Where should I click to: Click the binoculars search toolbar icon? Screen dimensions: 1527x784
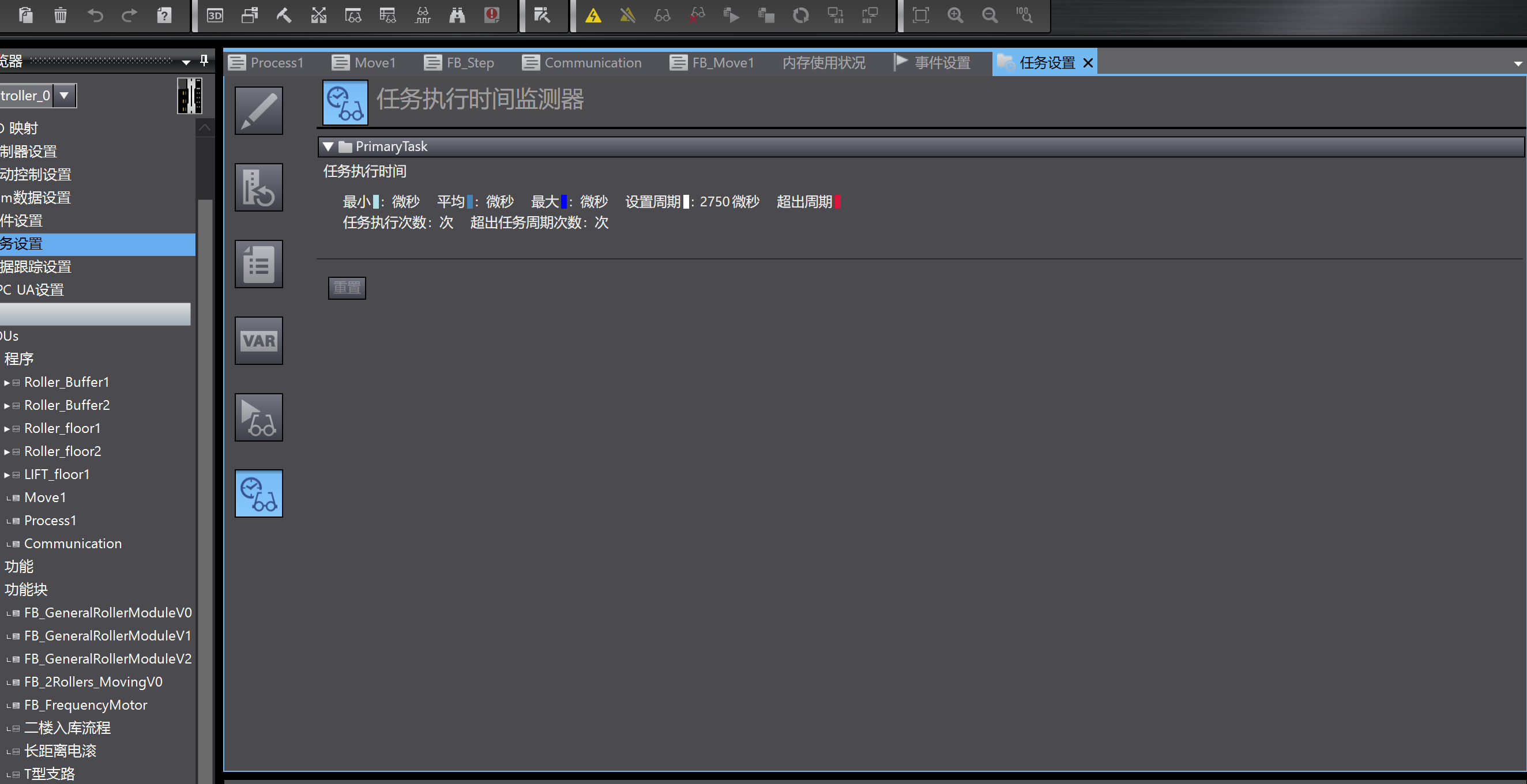457,16
